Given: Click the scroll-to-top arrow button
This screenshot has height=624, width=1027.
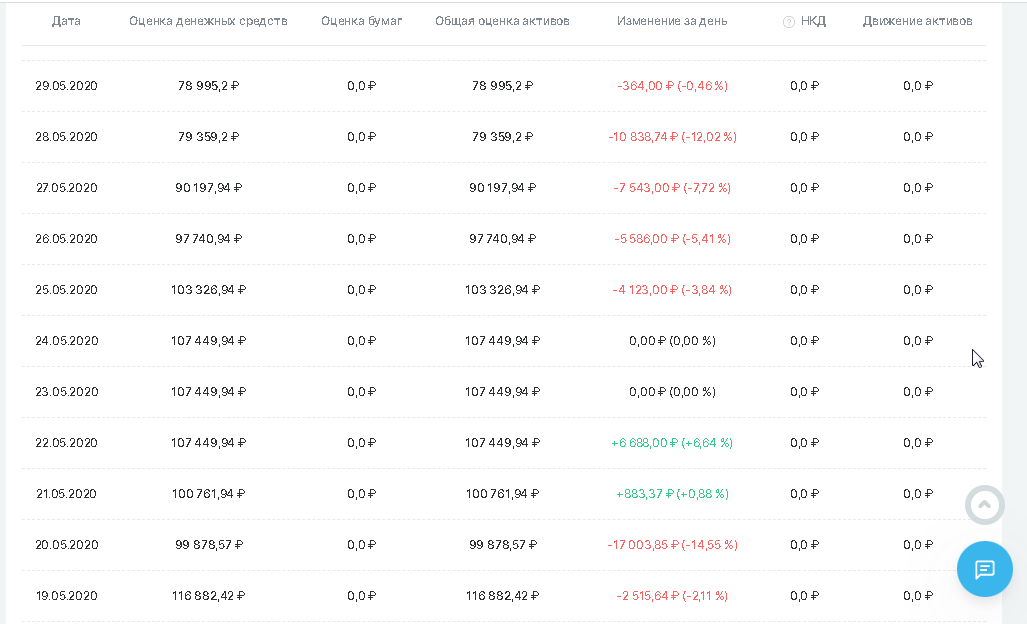Looking at the screenshot, I should click(984, 505).
